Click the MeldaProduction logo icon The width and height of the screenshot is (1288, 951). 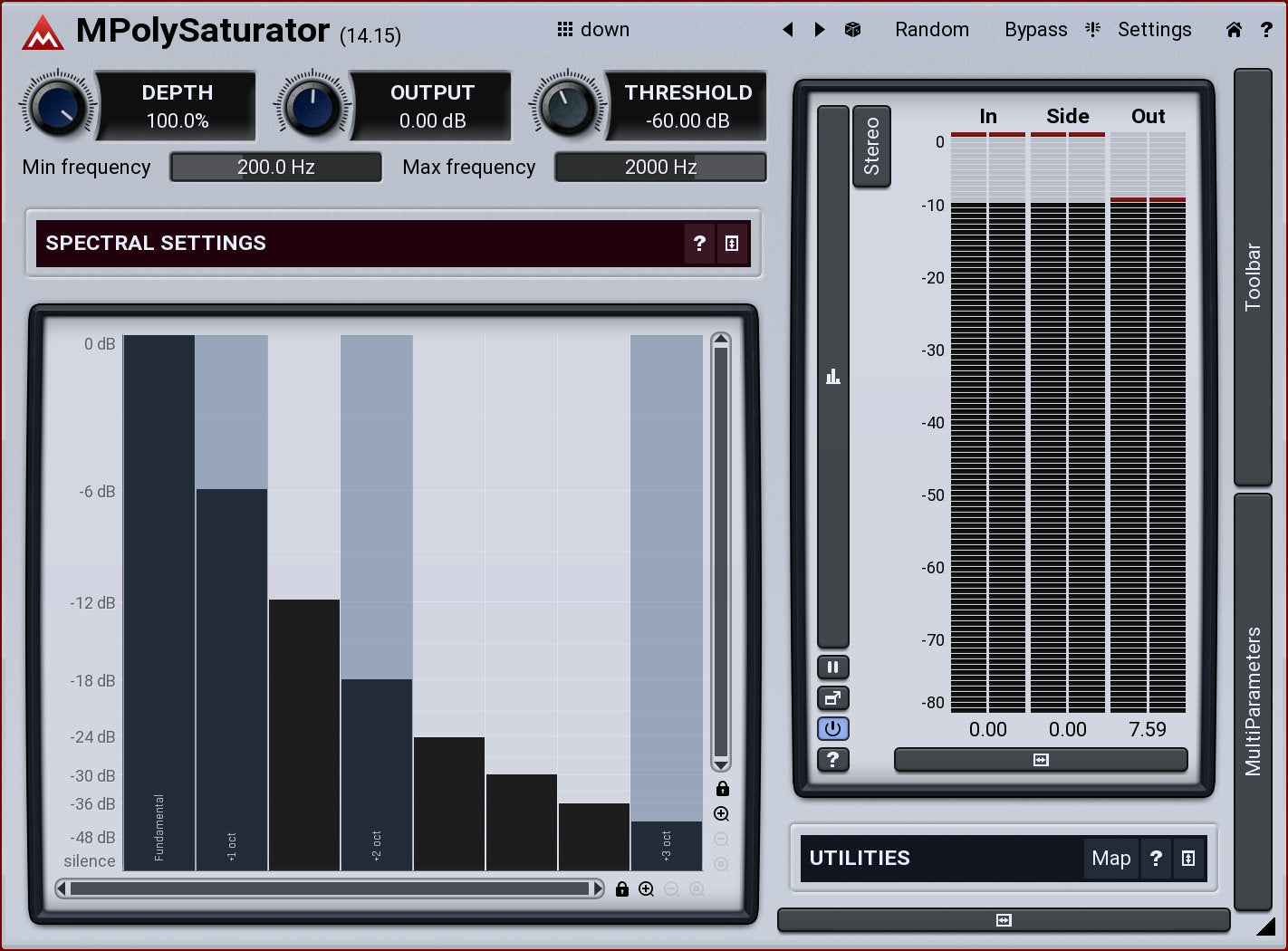(x=43, y=33)
